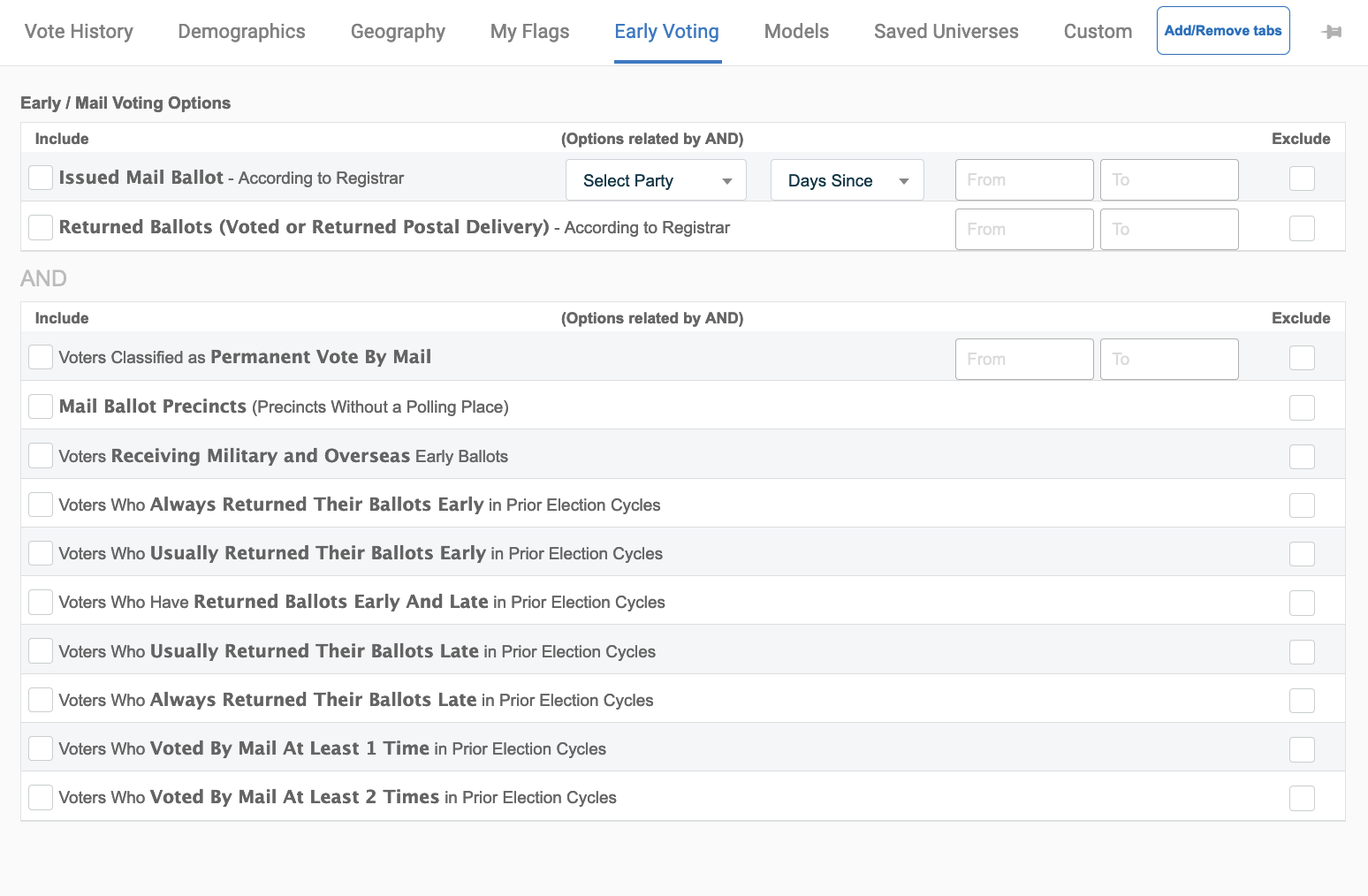Include voters who Usually Returned Ballots Early

(41, 553)
